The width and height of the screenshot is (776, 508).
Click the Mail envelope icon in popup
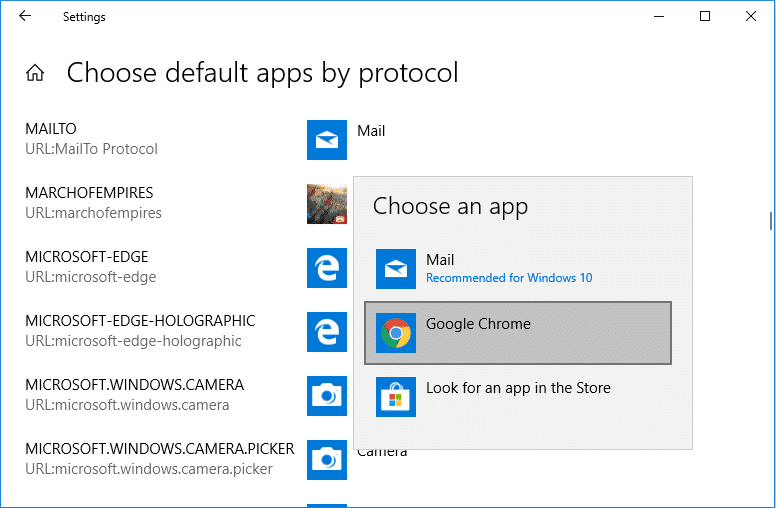396,269
